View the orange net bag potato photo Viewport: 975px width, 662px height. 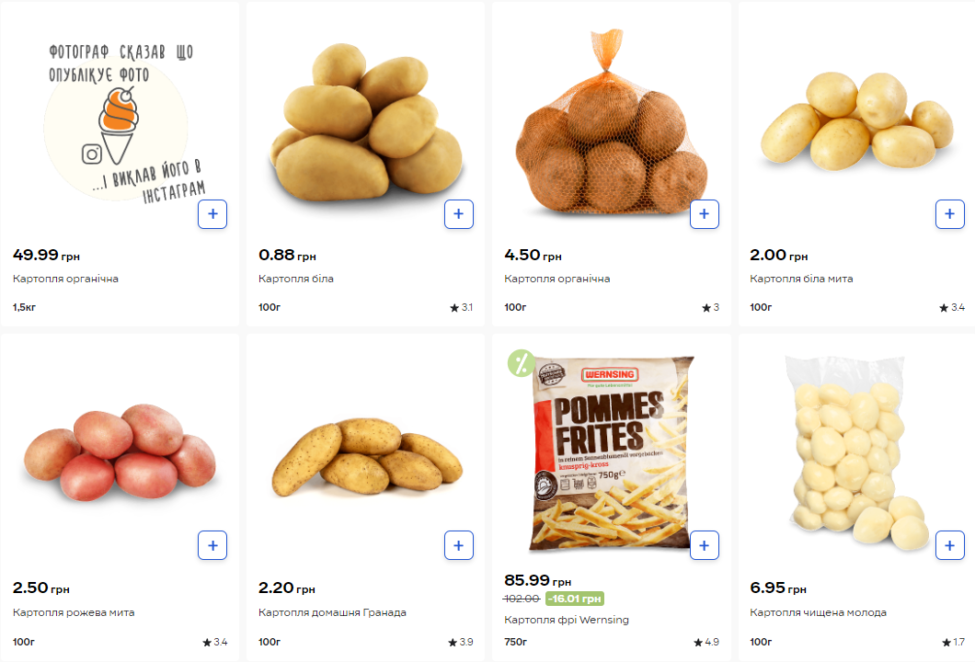(x=612, y=123)
